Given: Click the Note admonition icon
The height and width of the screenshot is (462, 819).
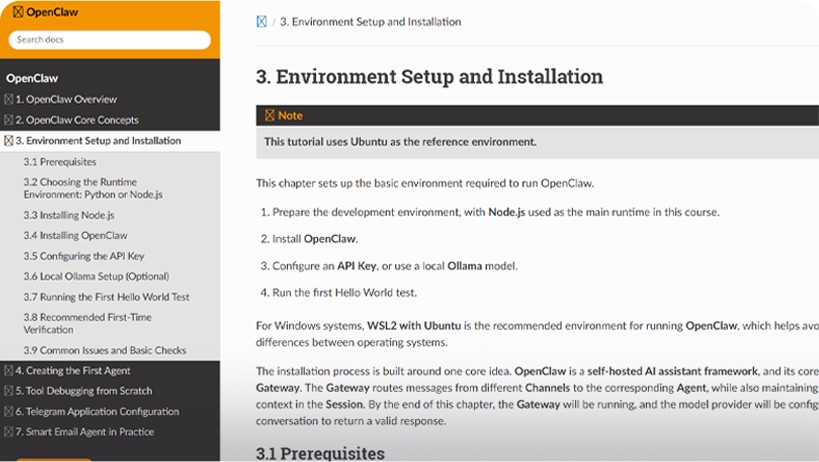Looking at the screenshot, I should tap(270, 115).
